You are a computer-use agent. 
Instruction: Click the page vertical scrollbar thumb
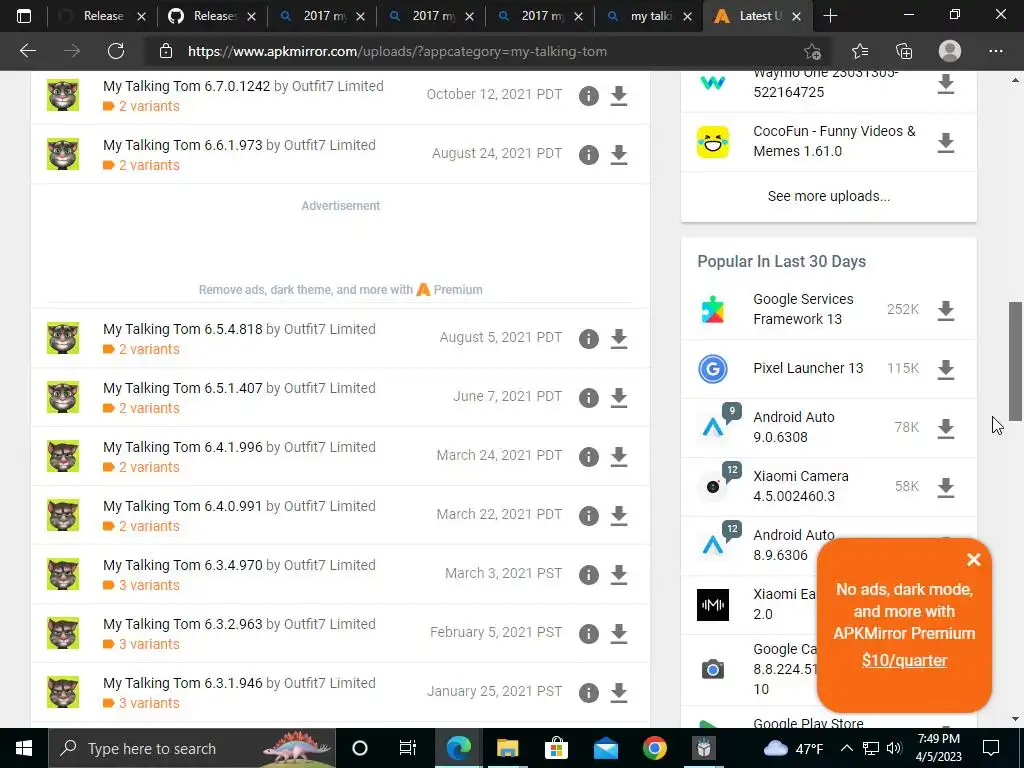[x=1015, y=361]
